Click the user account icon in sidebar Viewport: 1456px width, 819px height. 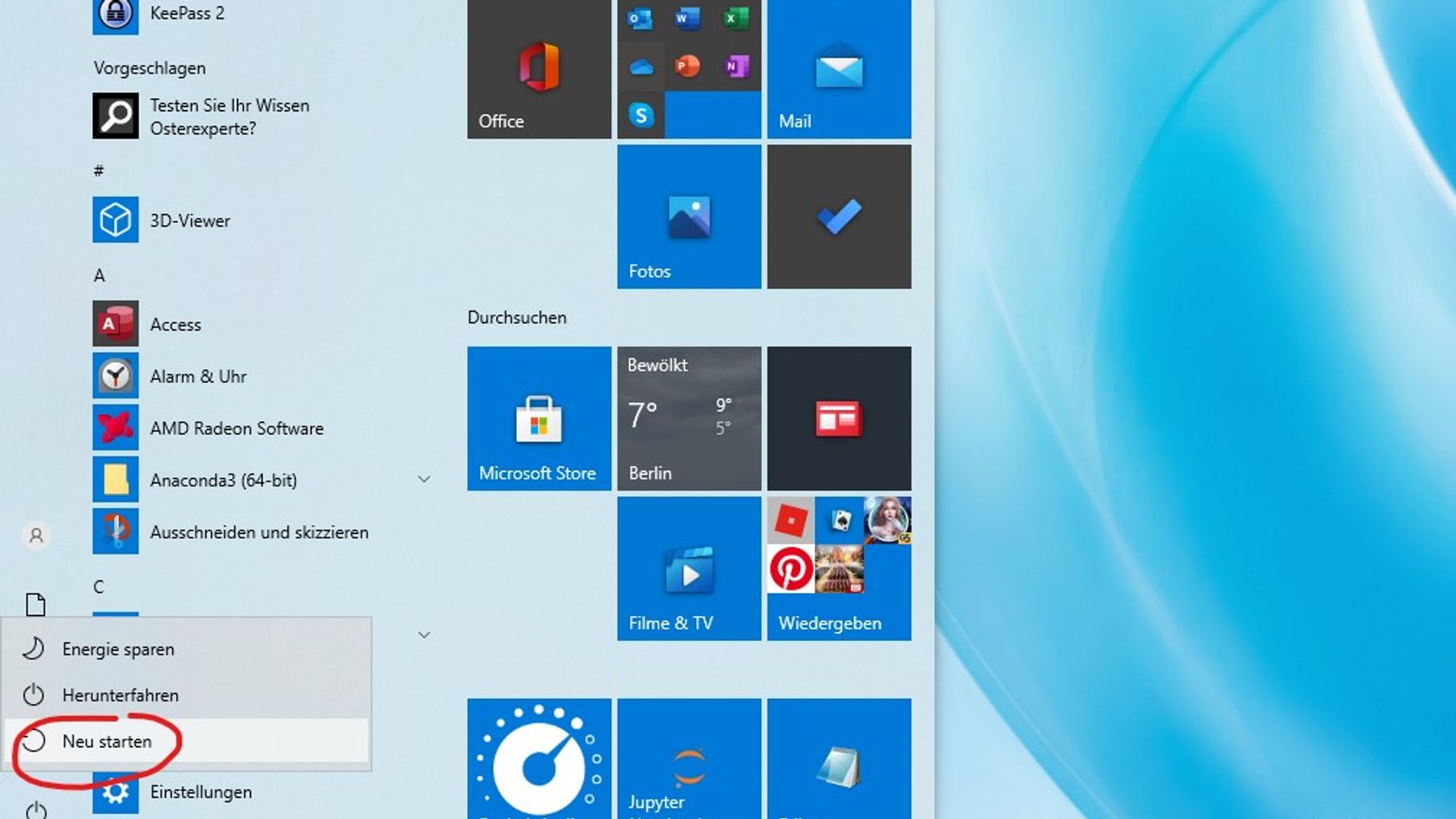point(36,536)
